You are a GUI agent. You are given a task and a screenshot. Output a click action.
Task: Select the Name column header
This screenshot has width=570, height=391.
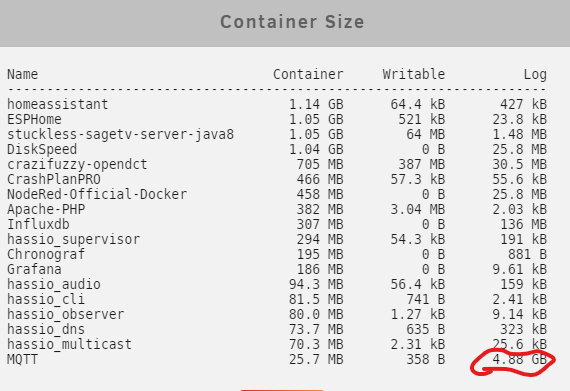[x=23, y=74]
